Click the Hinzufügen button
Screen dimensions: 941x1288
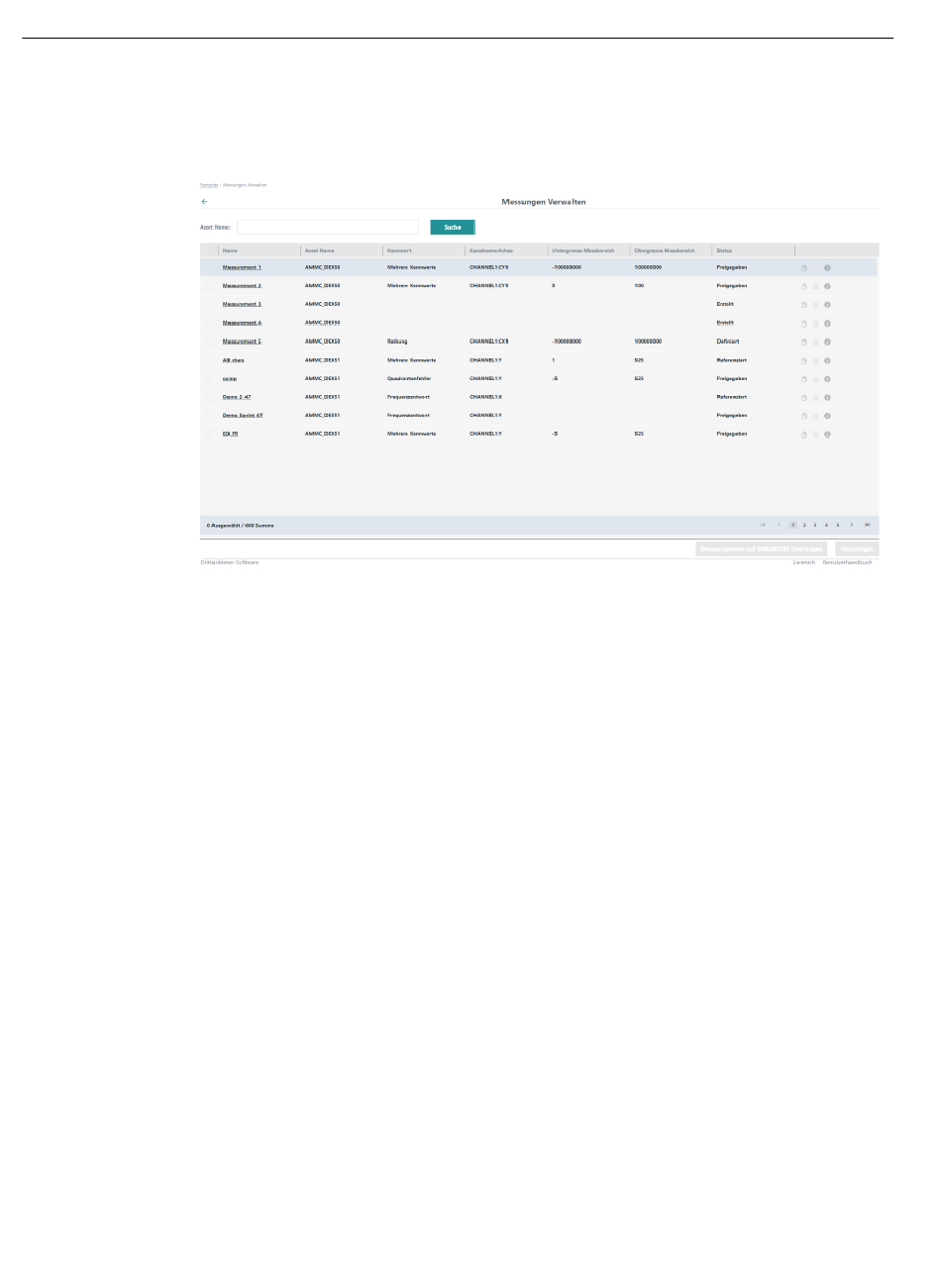point(857,548)
